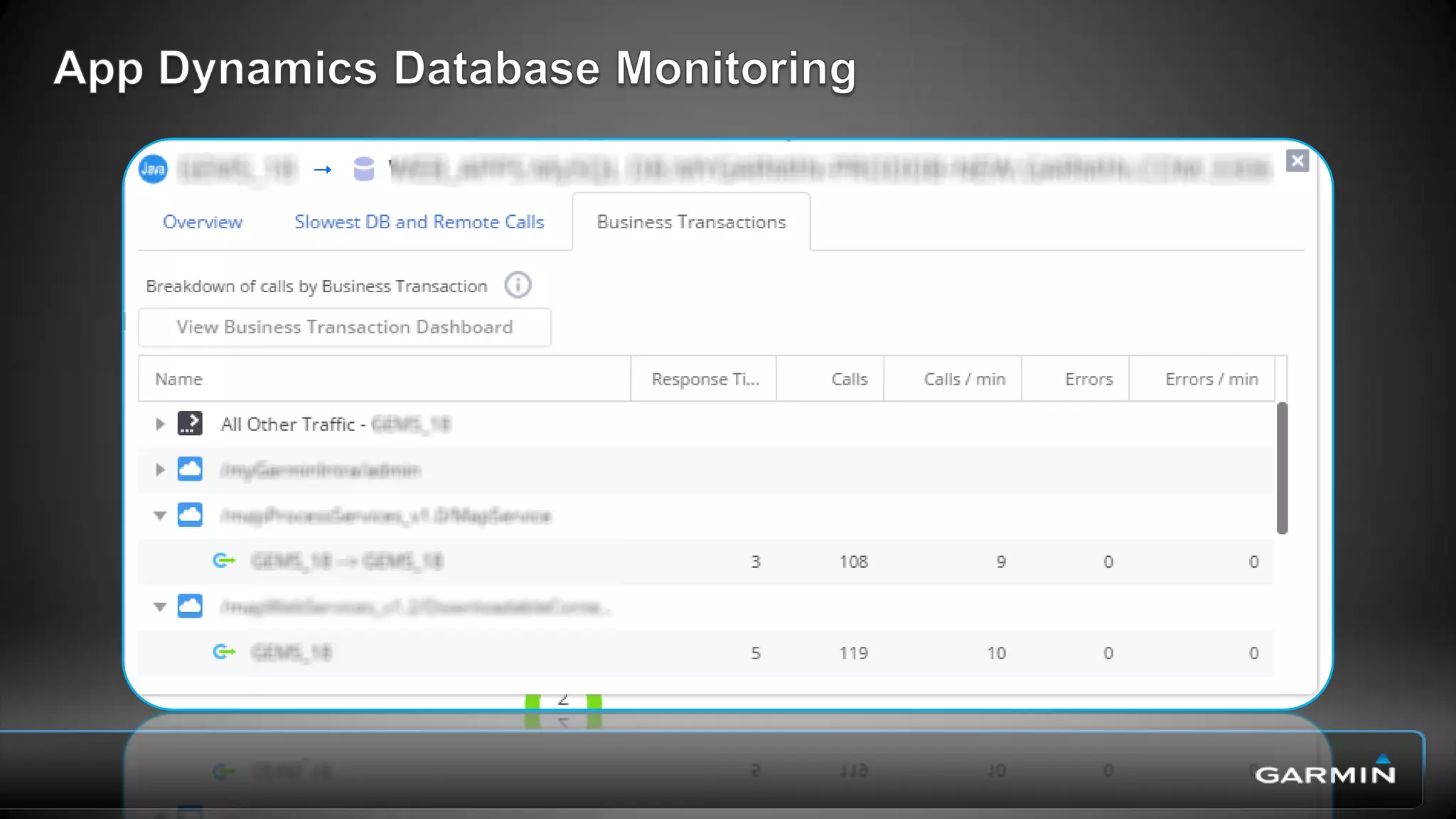Viewport: 1456px width, 819px height.
Task: Open Slowest DB and Remote Calls tab
Action: [x=419, y=223]
